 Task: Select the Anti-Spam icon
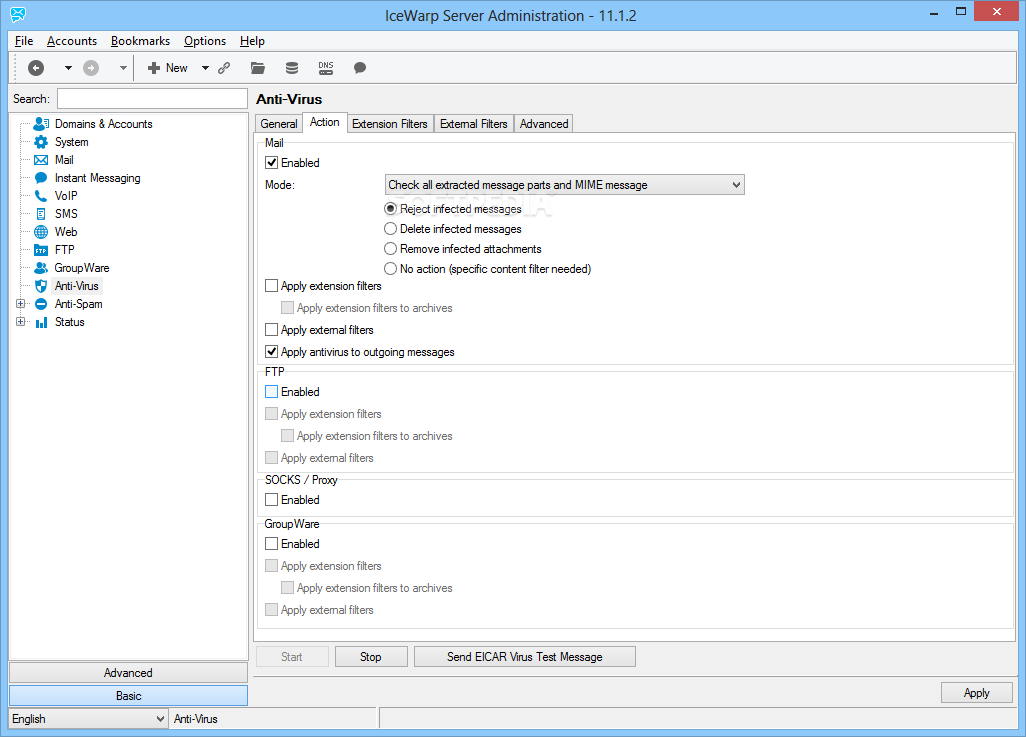click(x=41, y=304)
